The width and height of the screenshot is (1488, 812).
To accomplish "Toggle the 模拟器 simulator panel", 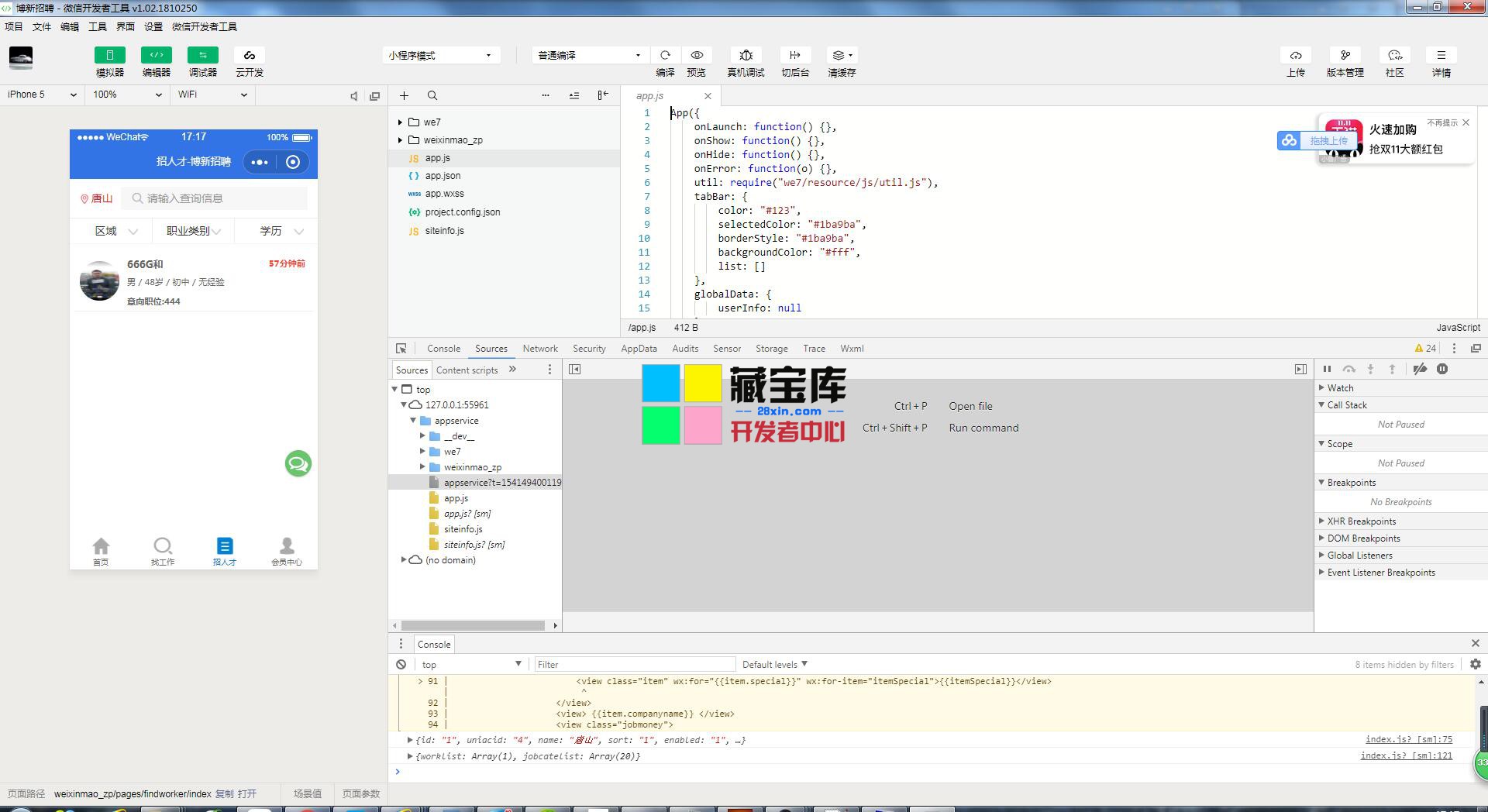I will coord(110,55).
